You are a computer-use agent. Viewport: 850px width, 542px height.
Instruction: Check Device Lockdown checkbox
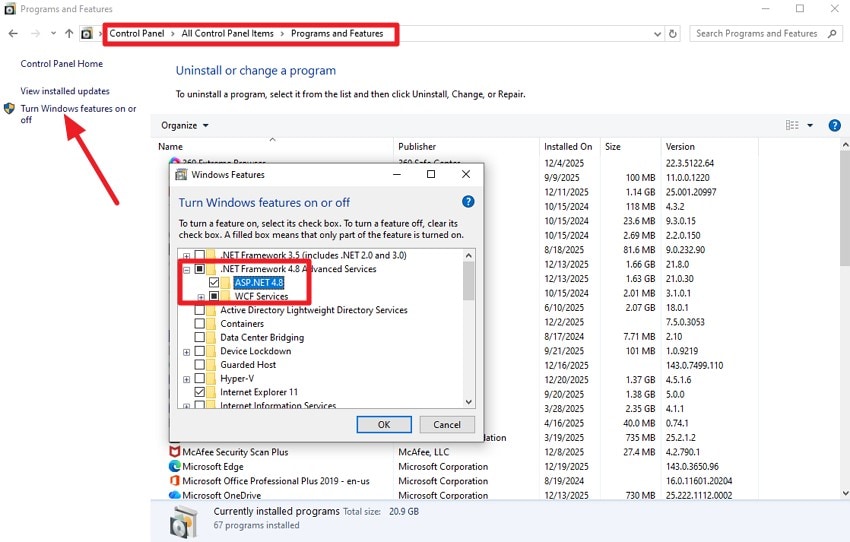[199, 351]
